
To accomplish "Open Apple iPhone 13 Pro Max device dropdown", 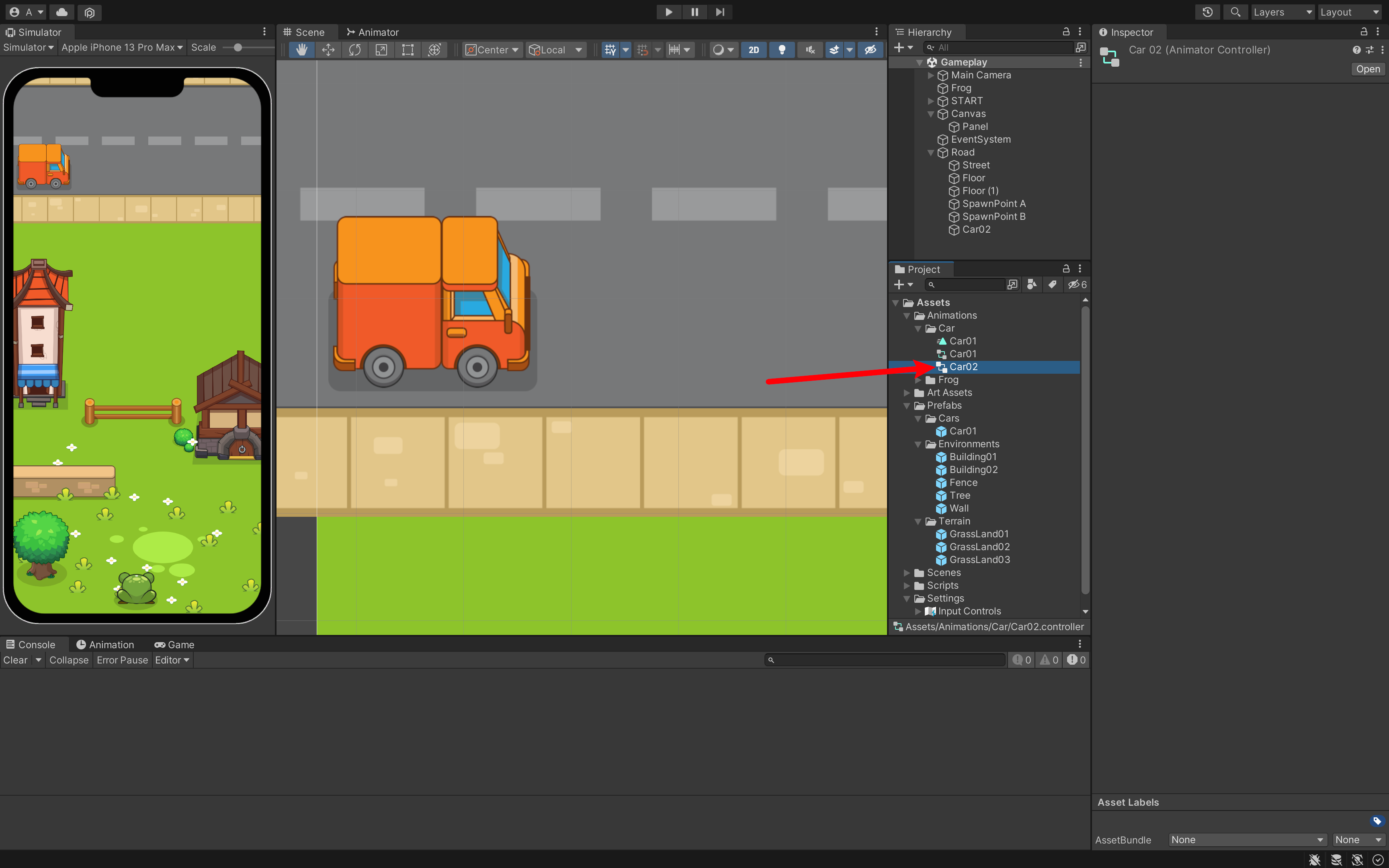I will pyautogui.click(x=122, y=47).
